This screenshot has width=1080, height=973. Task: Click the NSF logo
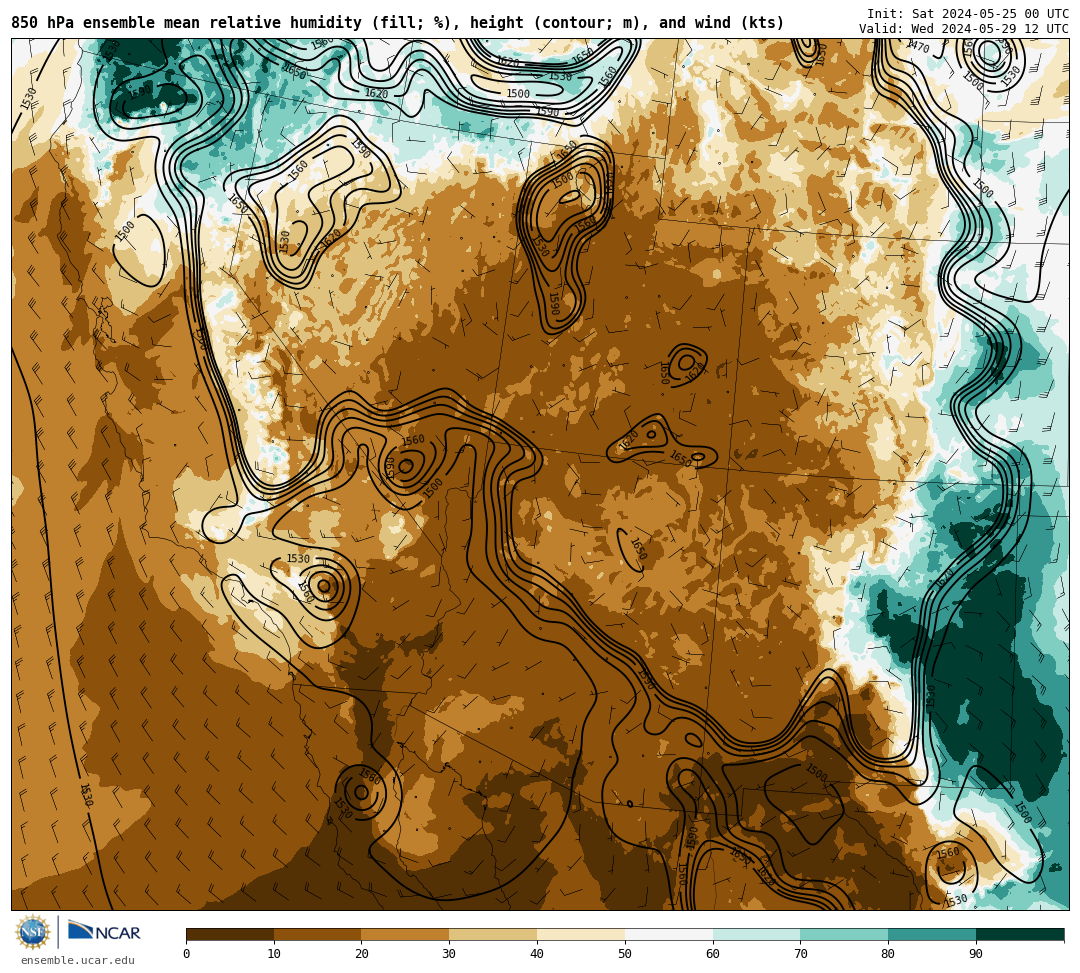point(33,932)
